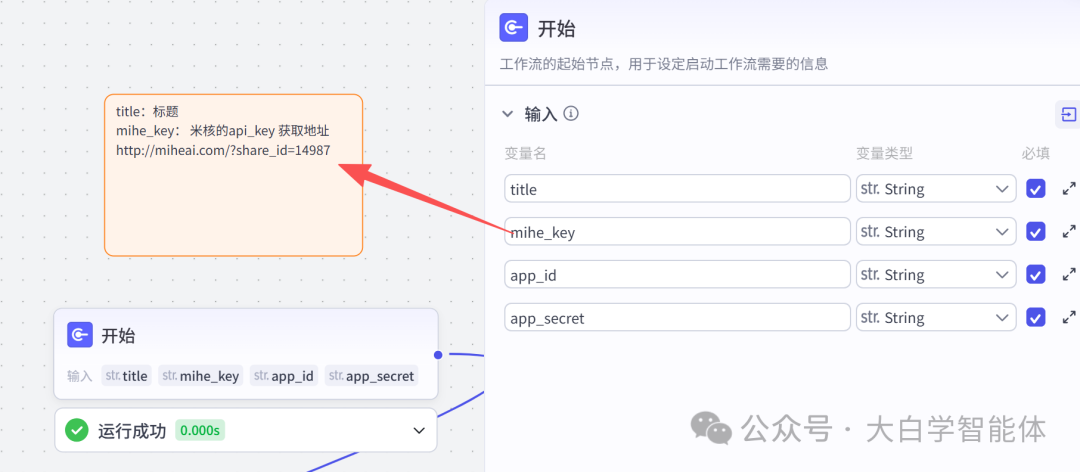1080x472 pixels.
Task: Click the Start node icon on canvas card
Action: click(80, 335)
